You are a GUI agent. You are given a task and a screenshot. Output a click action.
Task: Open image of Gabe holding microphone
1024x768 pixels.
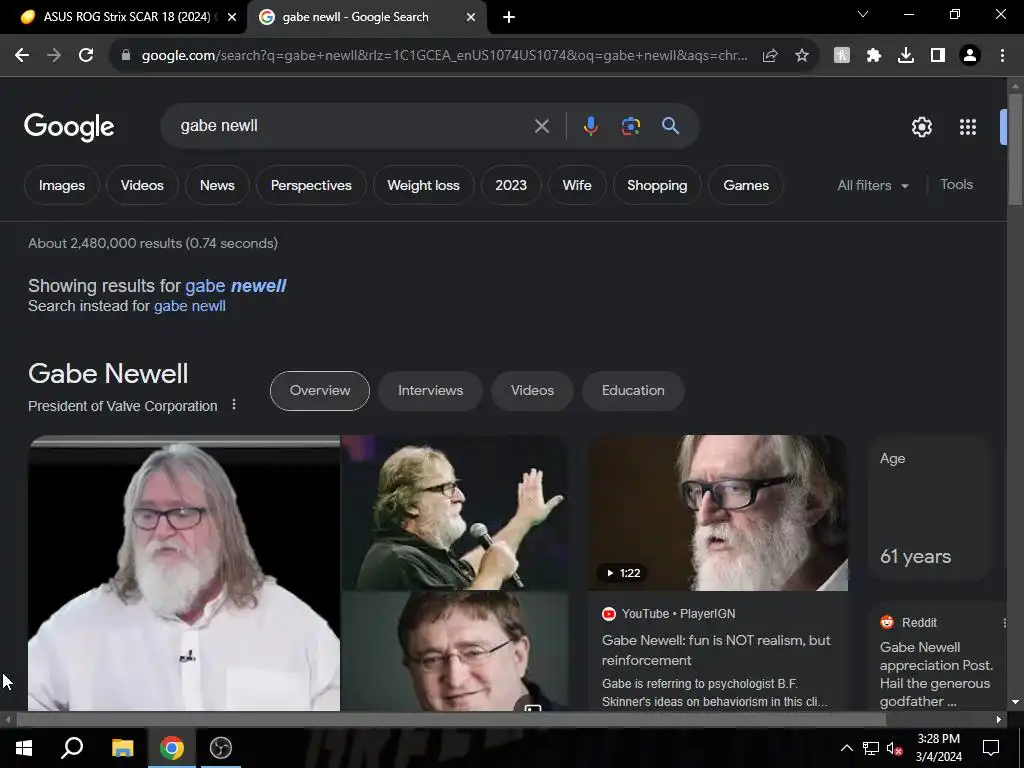click(455, 513)
